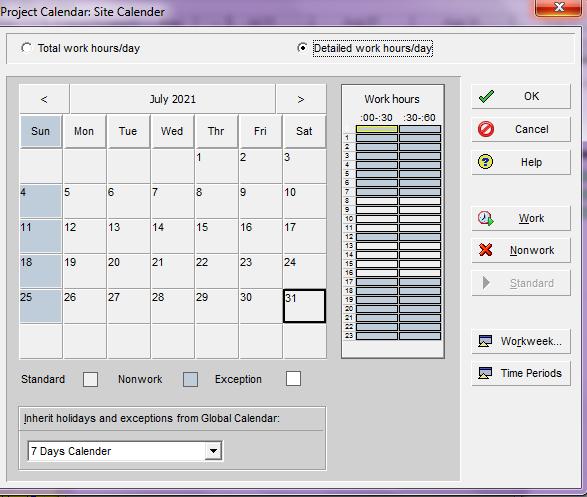
Task: Open Help via the question mark icon
Action: tap(486, 162)
